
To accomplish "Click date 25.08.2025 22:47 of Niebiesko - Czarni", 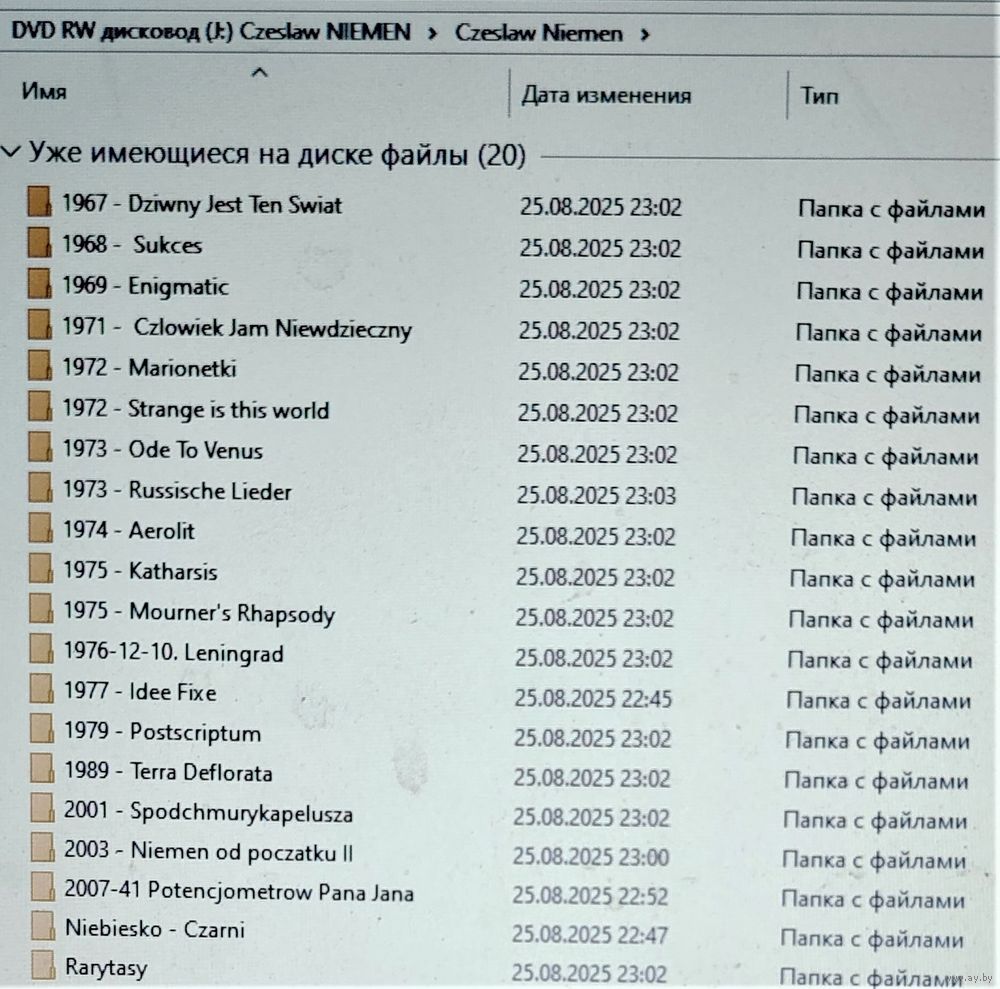I will tap(590, 935).
